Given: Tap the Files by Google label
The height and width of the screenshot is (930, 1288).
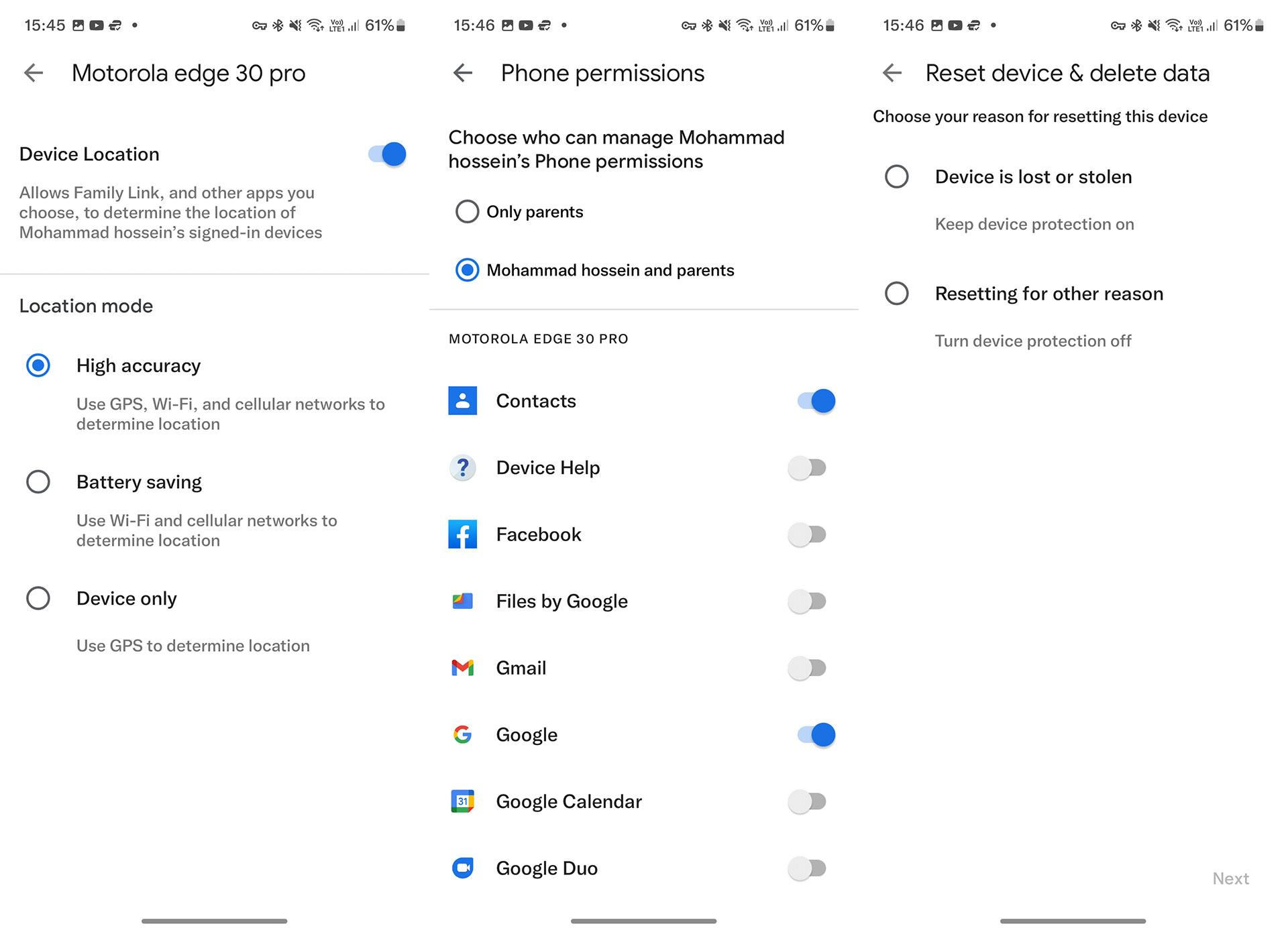Looking at the screenshot, I should pos(562,601).
